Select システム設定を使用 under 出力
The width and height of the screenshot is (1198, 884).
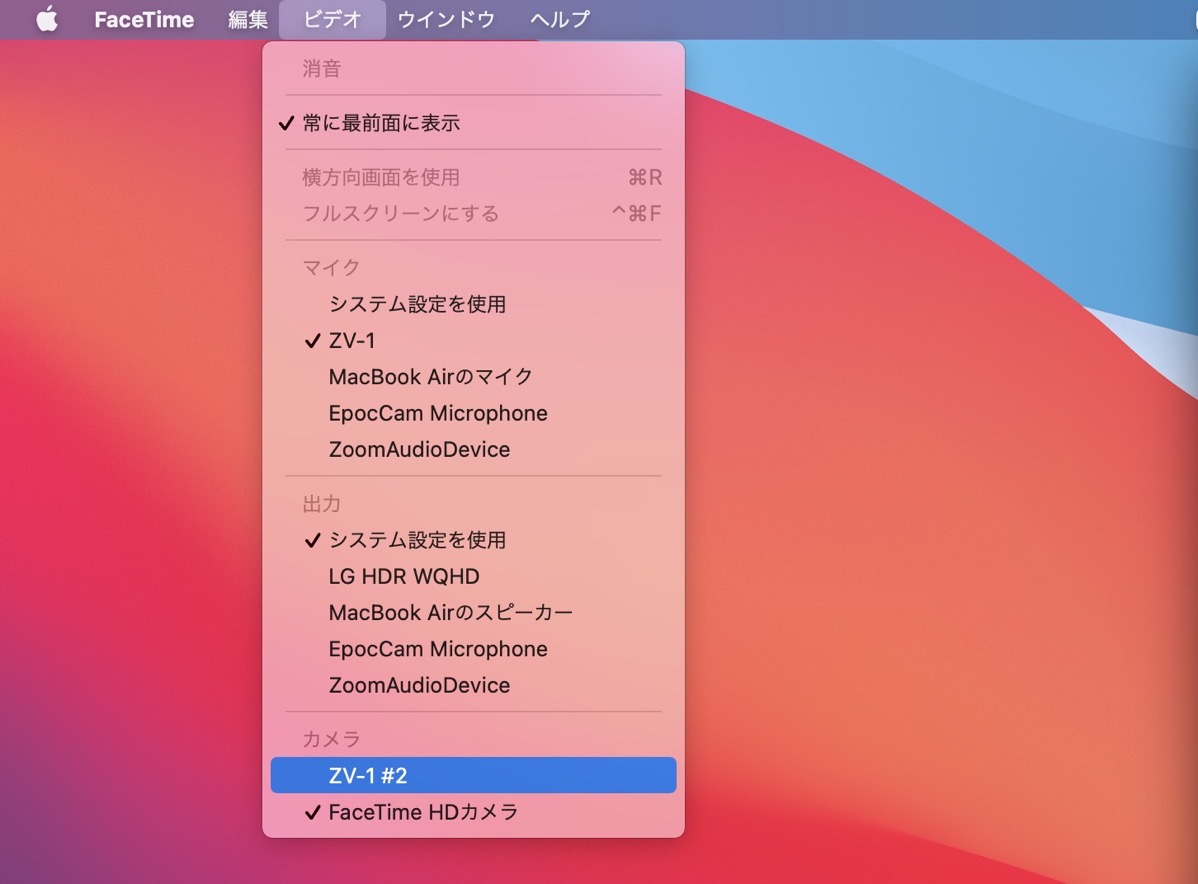pyautogui.click(x=473, y=540)
